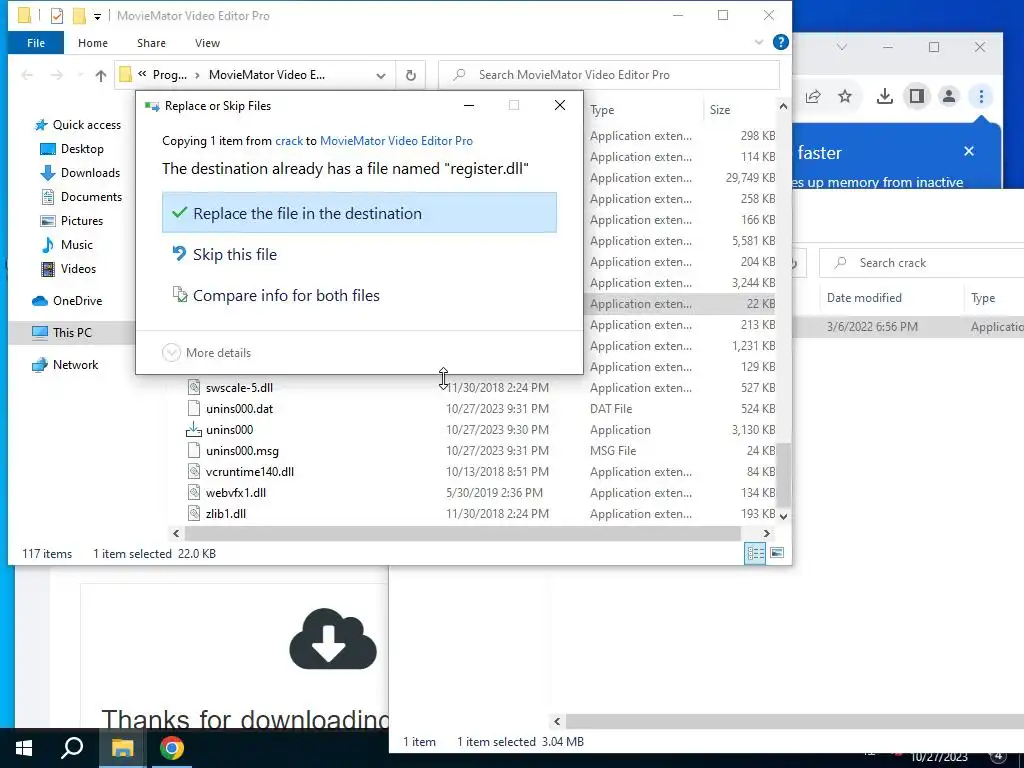The image size is (1024, 768).
Task: Click the cloud download icon on webpage
Action: pos(333,639)
